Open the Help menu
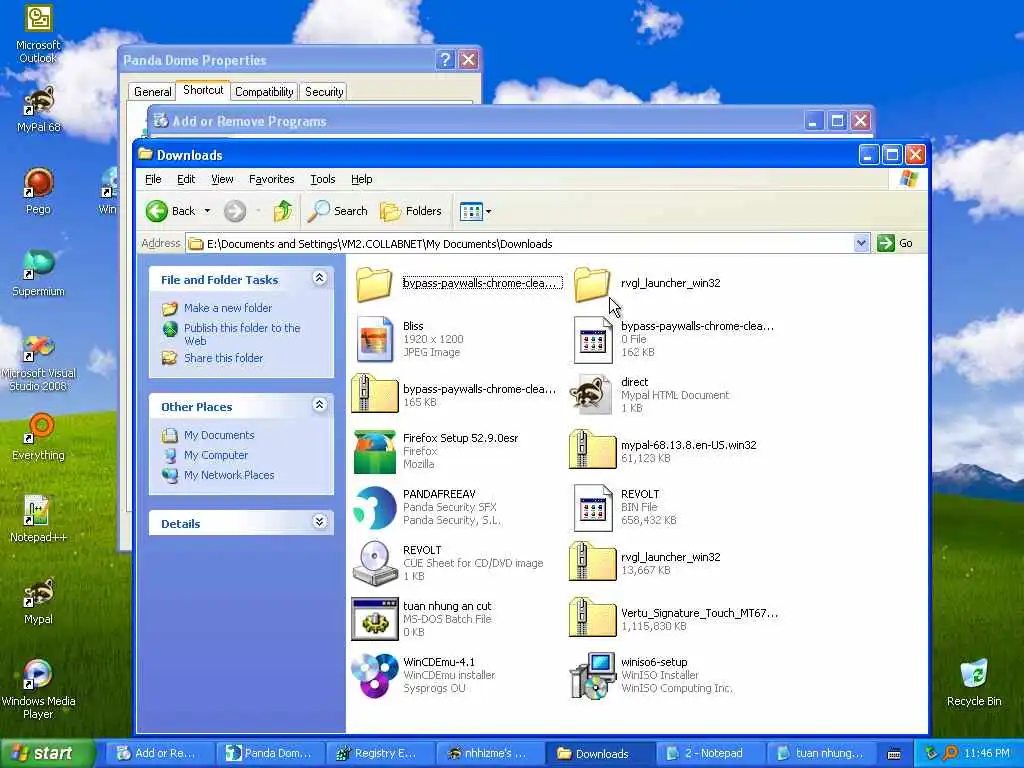This screenshot has width=1024, height=768. (x=361, y=179)
